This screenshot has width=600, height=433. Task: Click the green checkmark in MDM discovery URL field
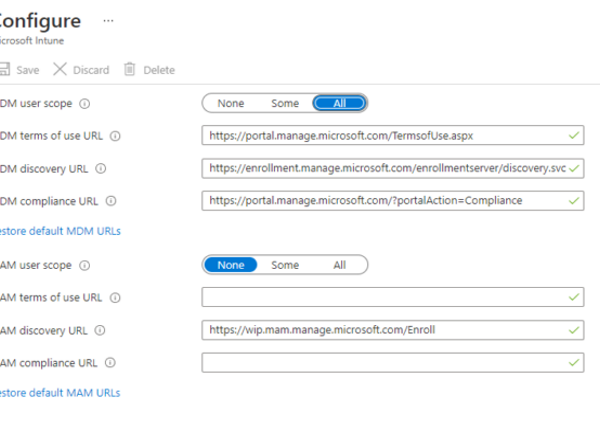click(x=574, y=168)
